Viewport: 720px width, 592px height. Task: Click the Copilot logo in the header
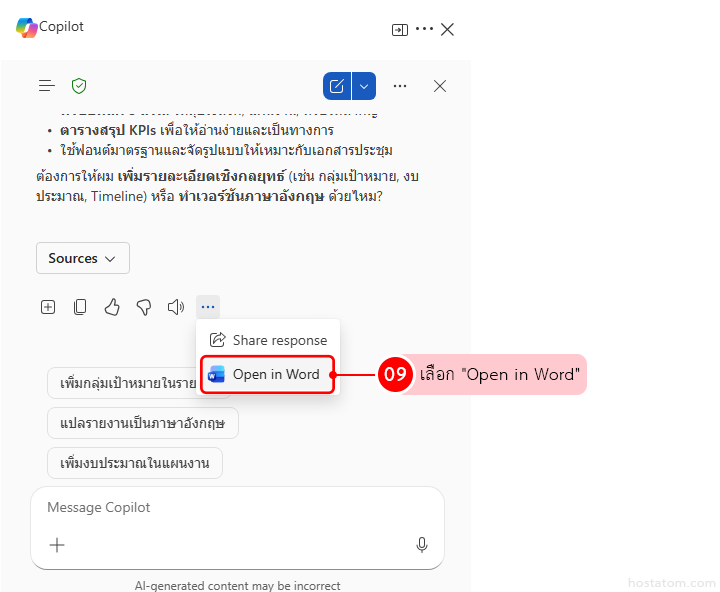coord(26,28)
